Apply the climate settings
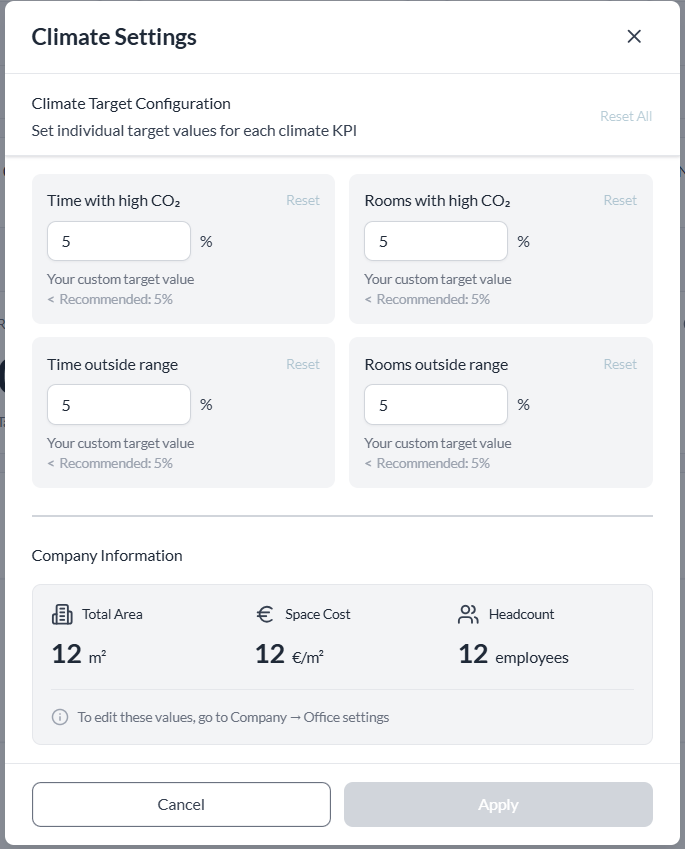Viewport: 685px width, 849px height. 498,804
